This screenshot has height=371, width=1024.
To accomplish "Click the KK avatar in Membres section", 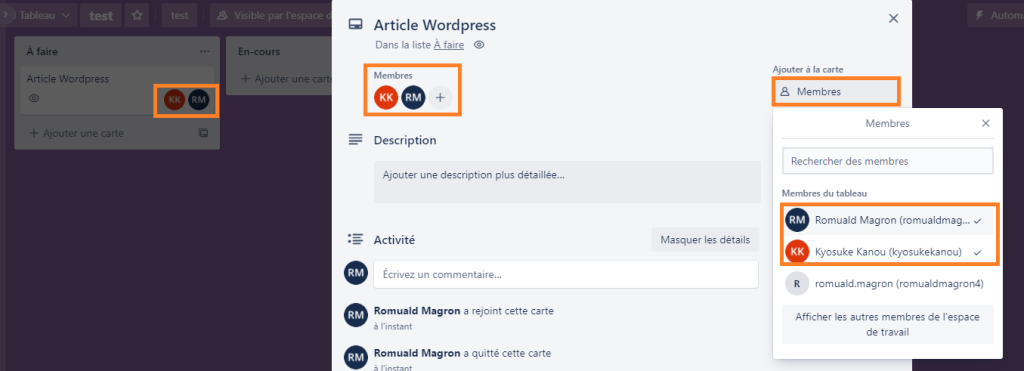I will tap(386, 98).
